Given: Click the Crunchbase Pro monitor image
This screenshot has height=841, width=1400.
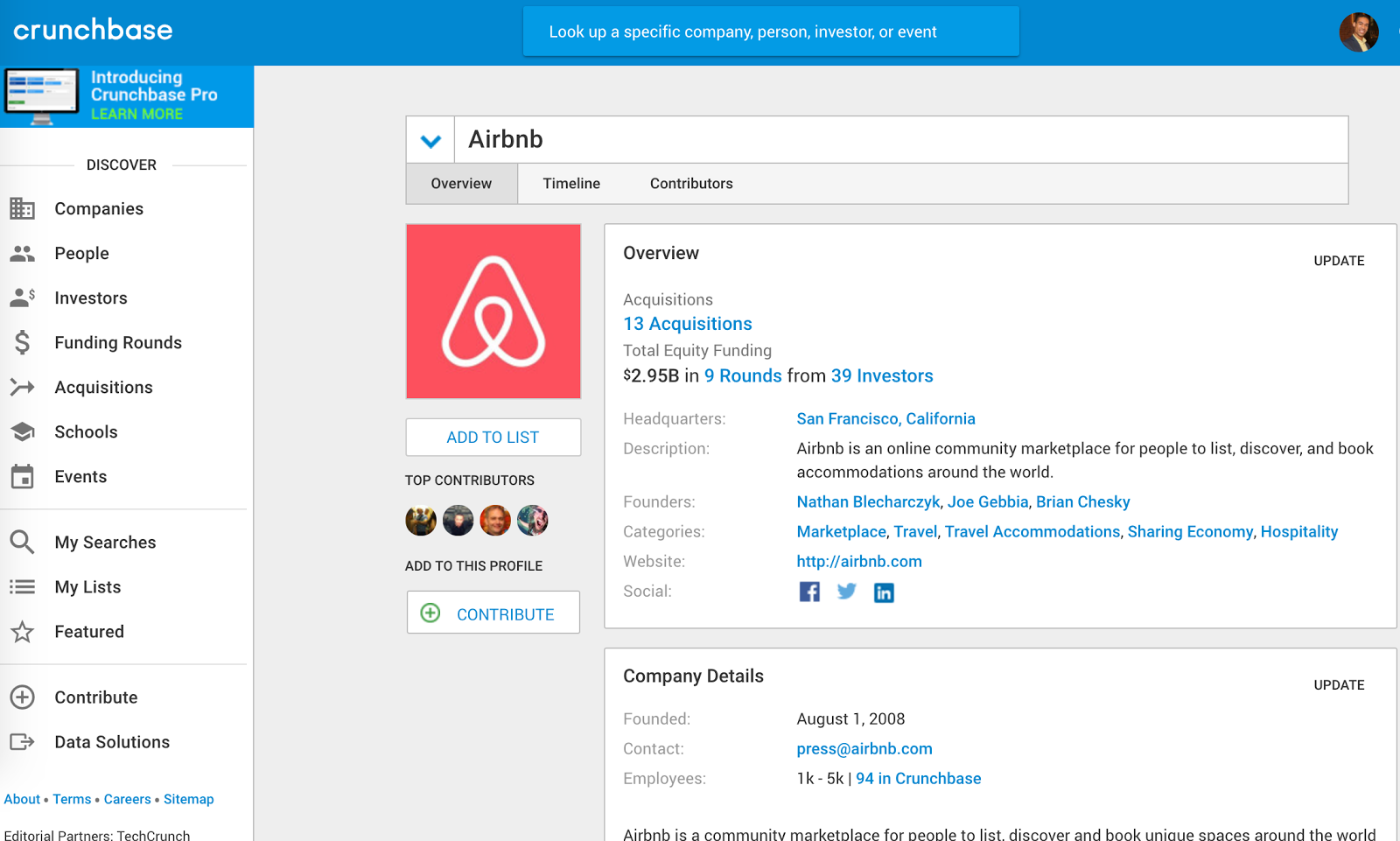Looking at the screenshot, I should [x=41, y=95].
